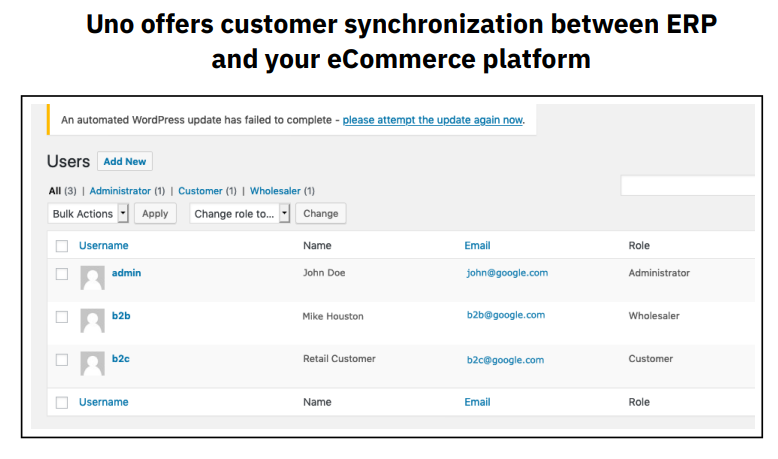Open the john@google.com email link
The height and width of the screenshot is (459, 778).
click(507, 272)
